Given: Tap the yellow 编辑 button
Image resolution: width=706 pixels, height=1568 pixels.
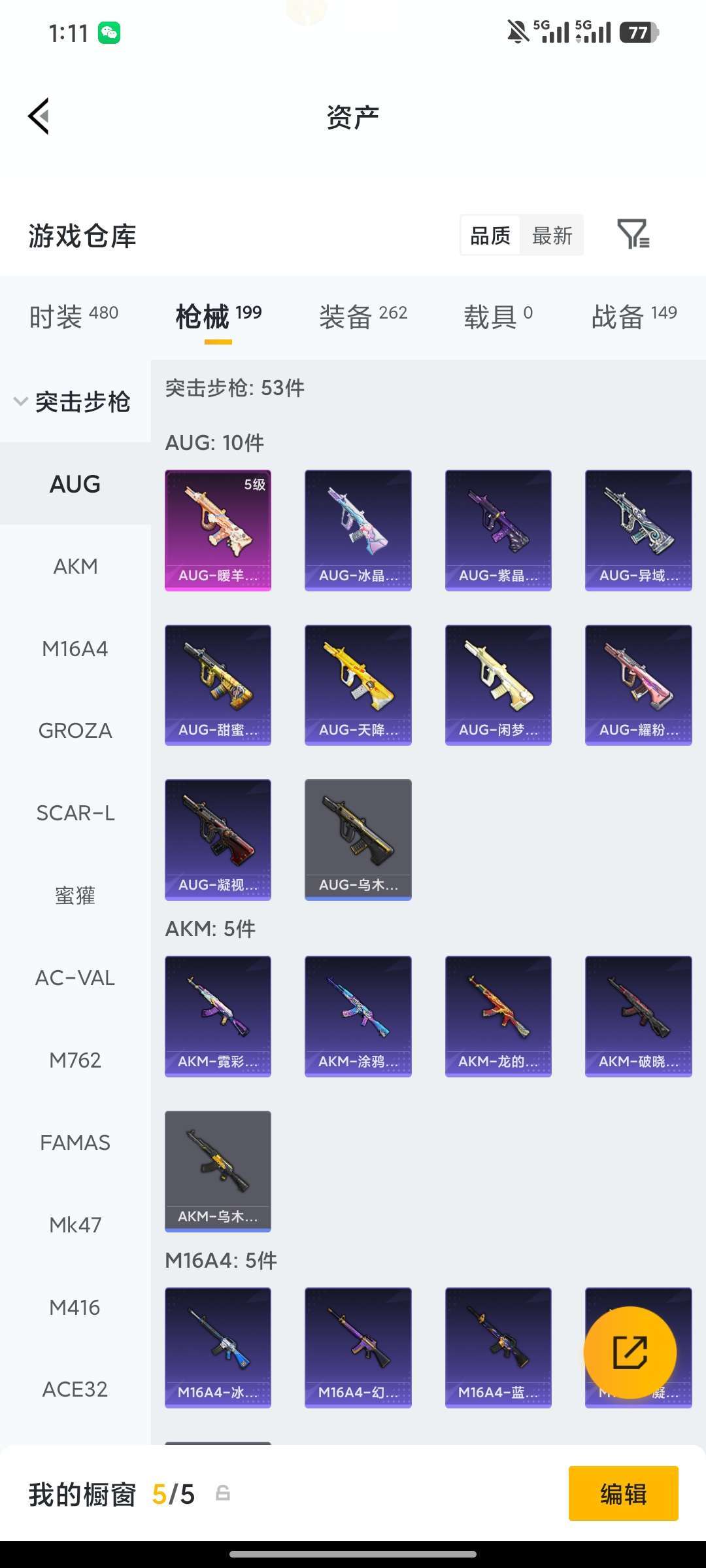Looking at the screenshot, I should point(624,1493).
